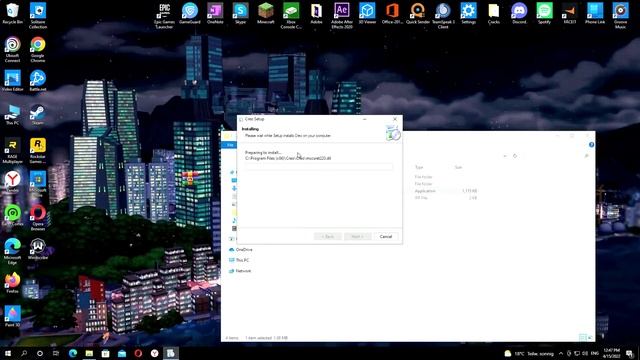Viewport: 640px width, 360px height.
Task: Select the Application row in File Explorer list
Action: pos(445,191)
